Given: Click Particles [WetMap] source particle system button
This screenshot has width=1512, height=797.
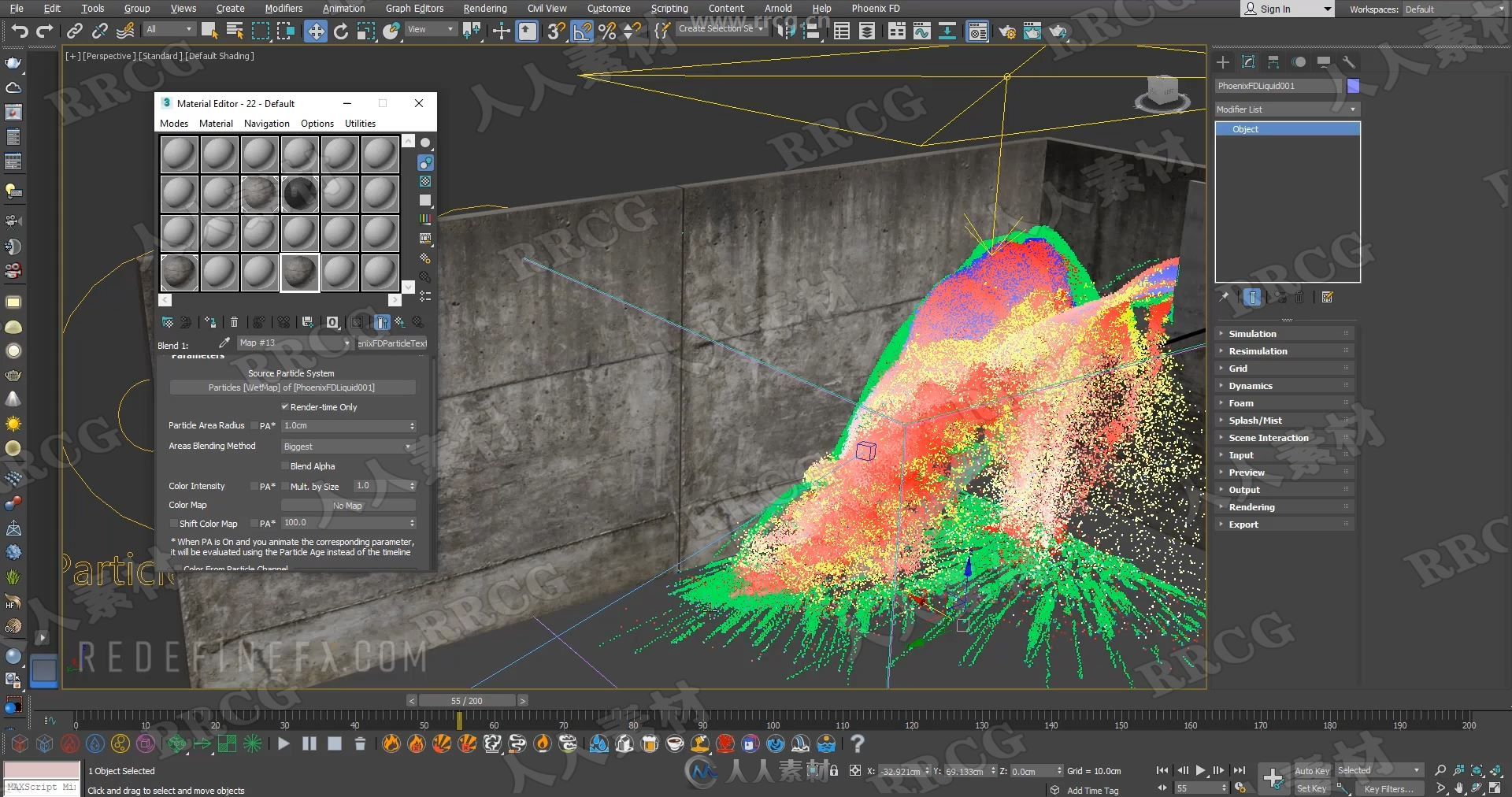Looking at the screenshot, I should tap(292, 387).
